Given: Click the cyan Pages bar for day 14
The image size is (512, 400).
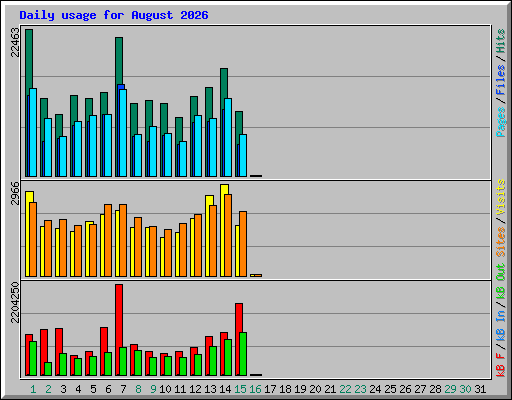Looking at the screenshot, I should click(228, 137).
